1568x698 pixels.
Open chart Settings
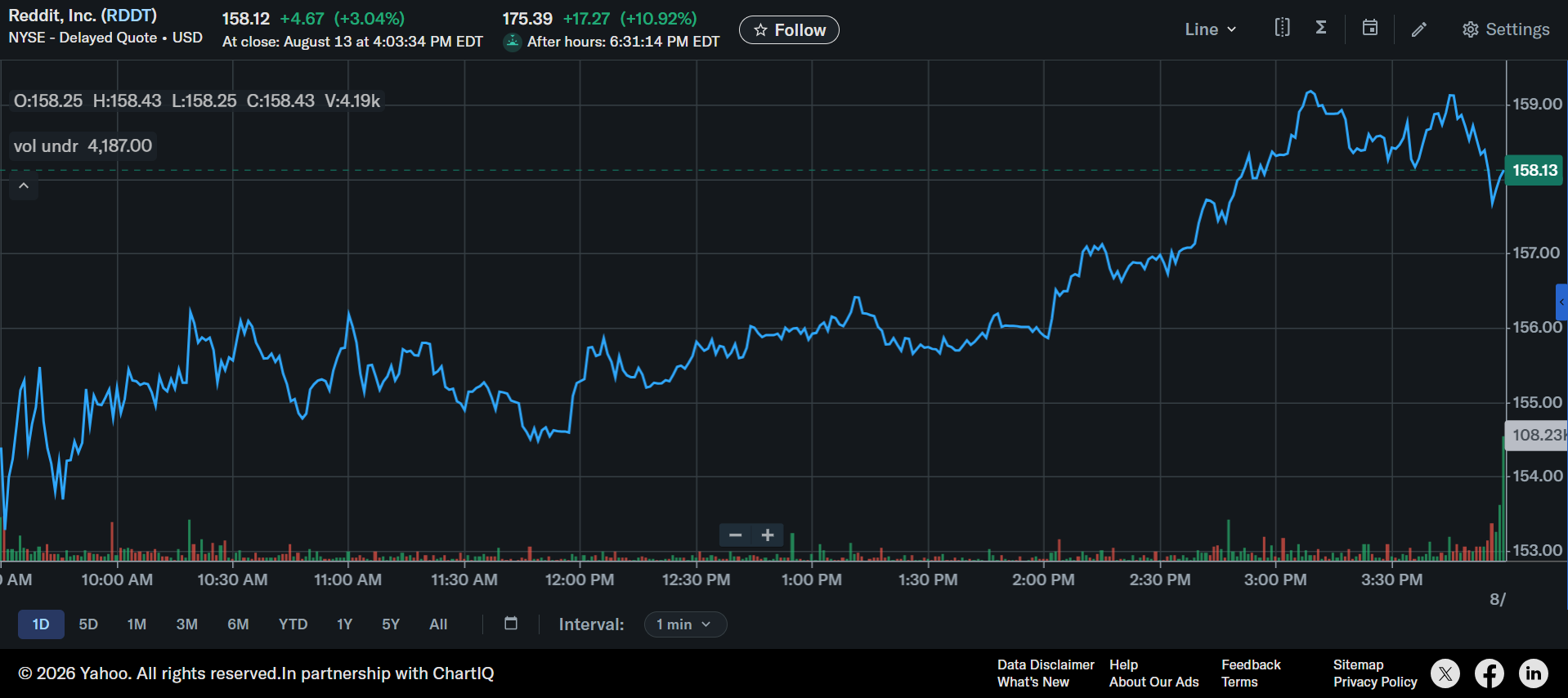click(x=1506, y=29)
